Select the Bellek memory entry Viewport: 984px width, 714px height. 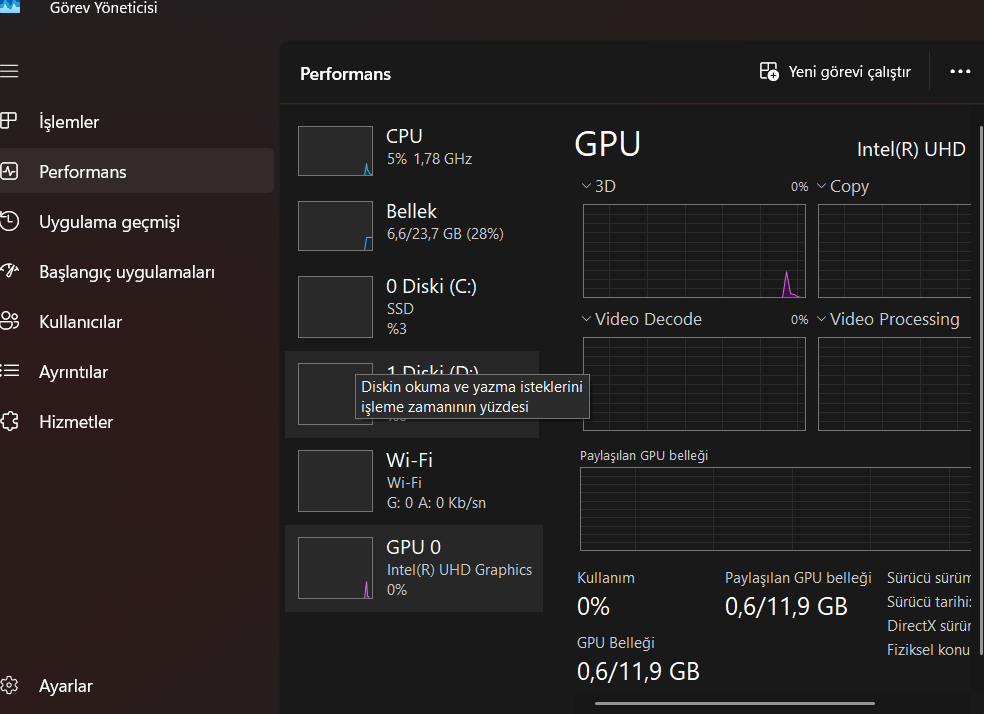click(412, 225)
